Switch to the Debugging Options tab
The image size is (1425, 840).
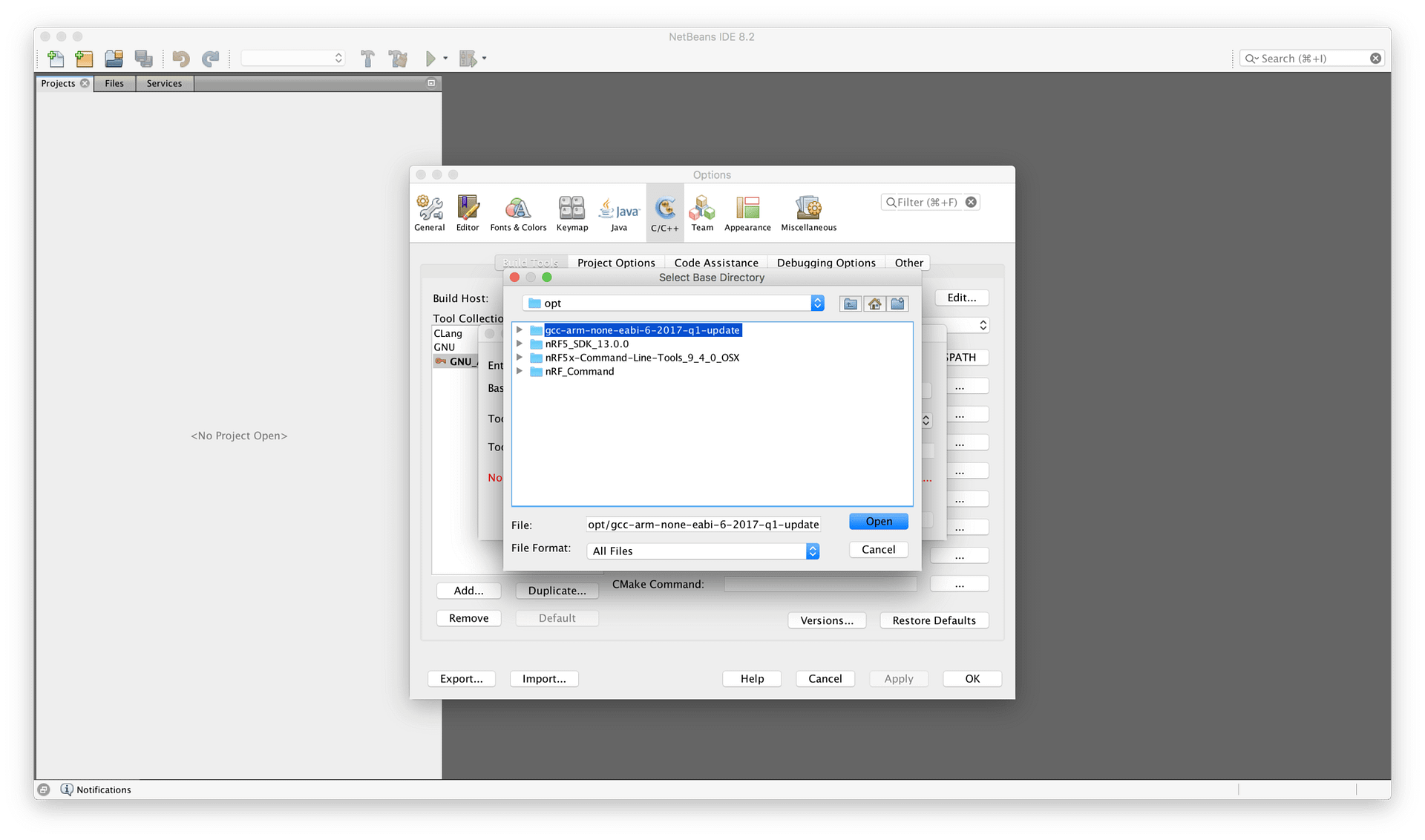(826, 263)
